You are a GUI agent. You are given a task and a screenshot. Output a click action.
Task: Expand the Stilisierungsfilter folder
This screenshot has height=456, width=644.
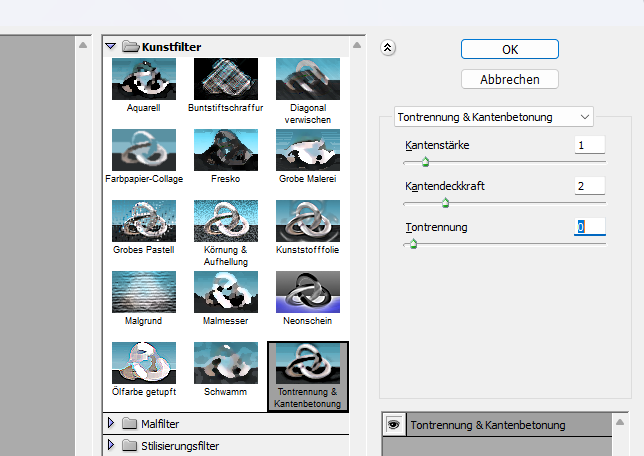point(110,445)
